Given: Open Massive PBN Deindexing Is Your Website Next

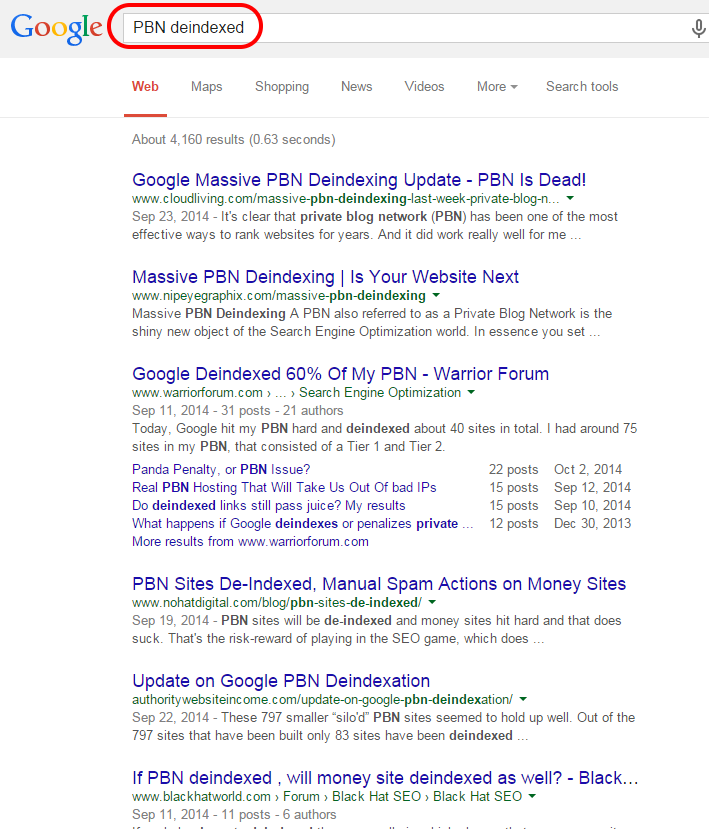Looking at the screenshot, I should (325, 277).
